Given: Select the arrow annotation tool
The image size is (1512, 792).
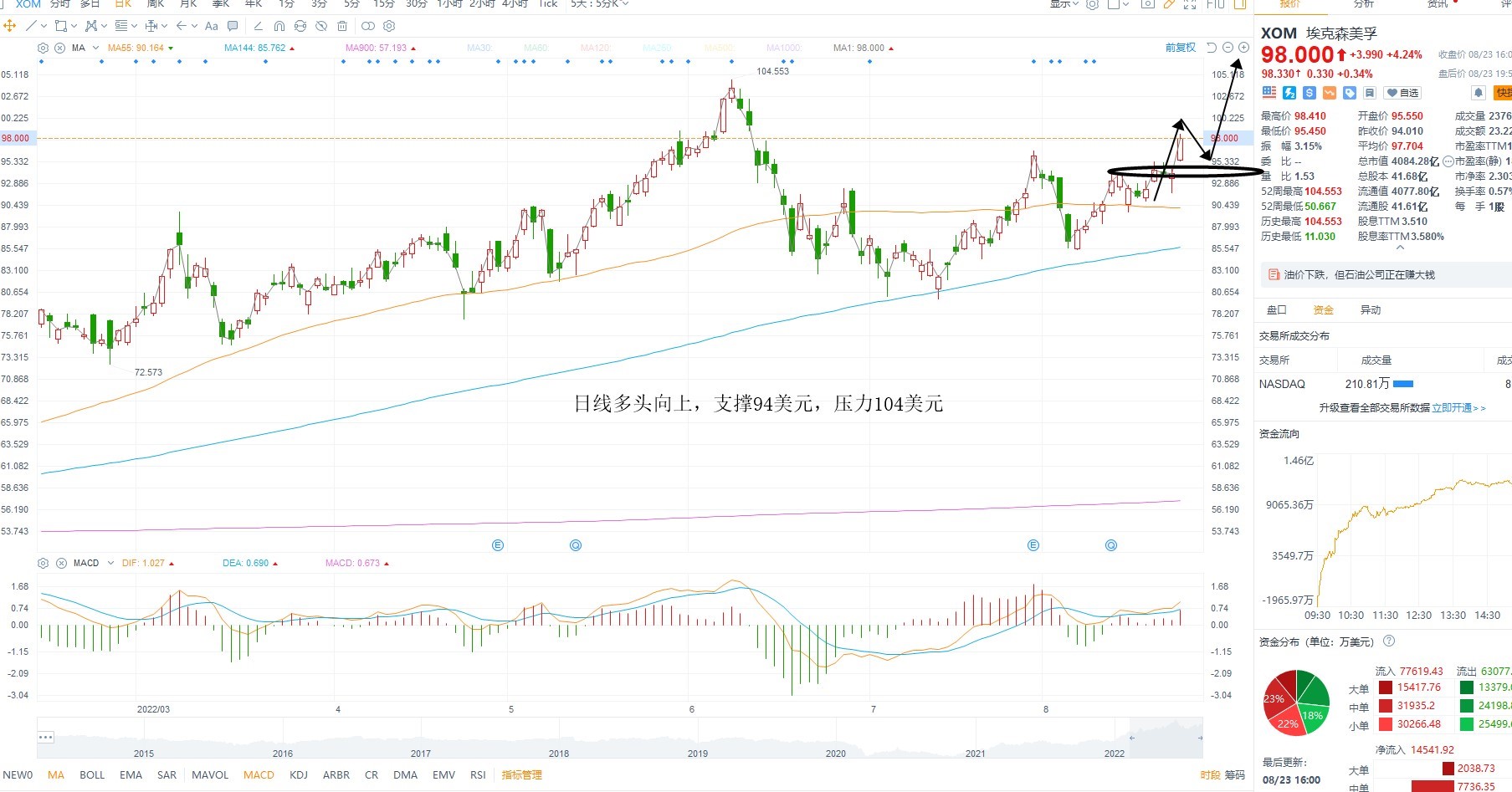Looking at the screenshot, I should click(x=182, y=26).
